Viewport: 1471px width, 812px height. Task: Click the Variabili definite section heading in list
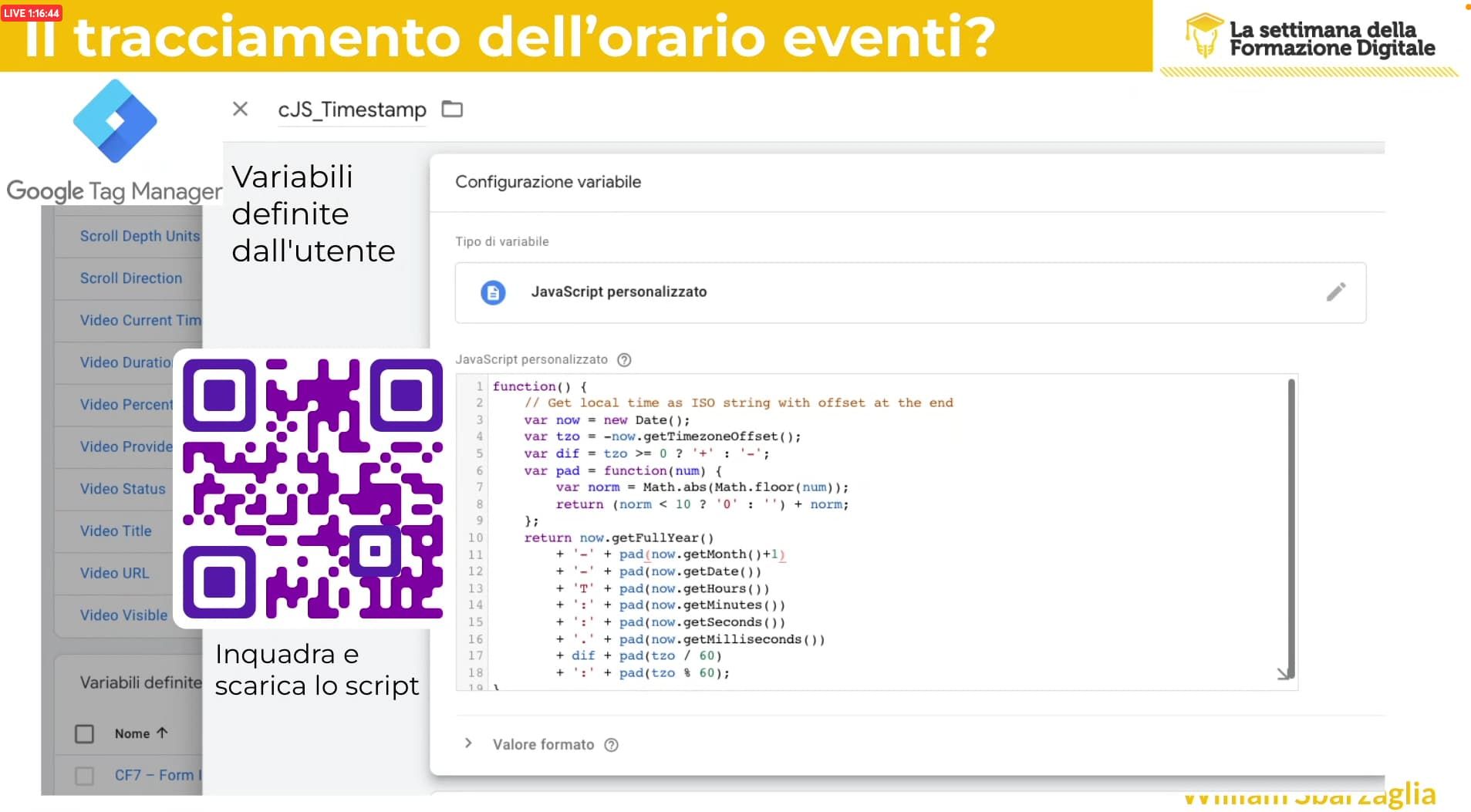coord(141,682)
